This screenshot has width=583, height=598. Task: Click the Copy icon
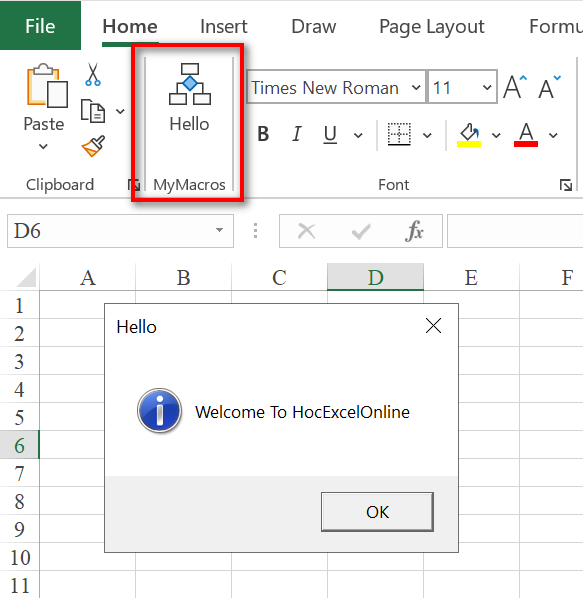93,111
